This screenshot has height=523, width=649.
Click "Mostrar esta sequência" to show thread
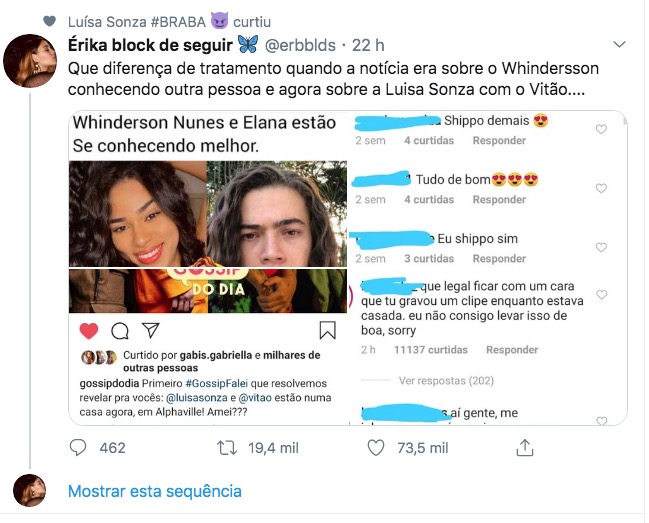[154, 491]
